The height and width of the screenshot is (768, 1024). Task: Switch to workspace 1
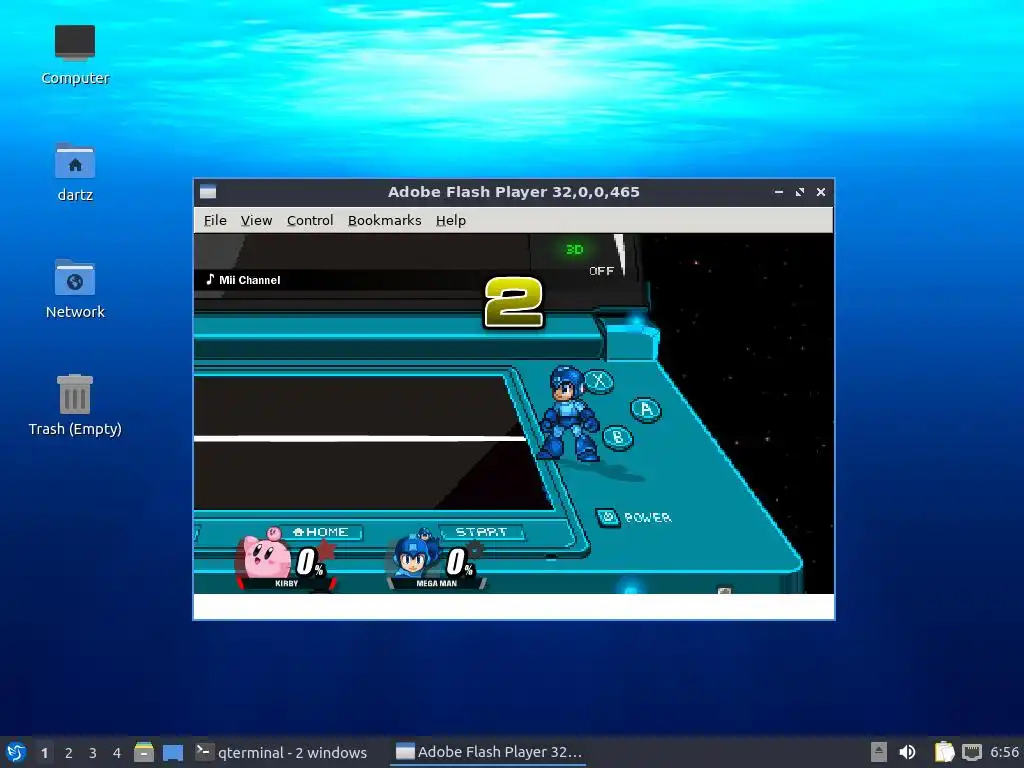44,753
